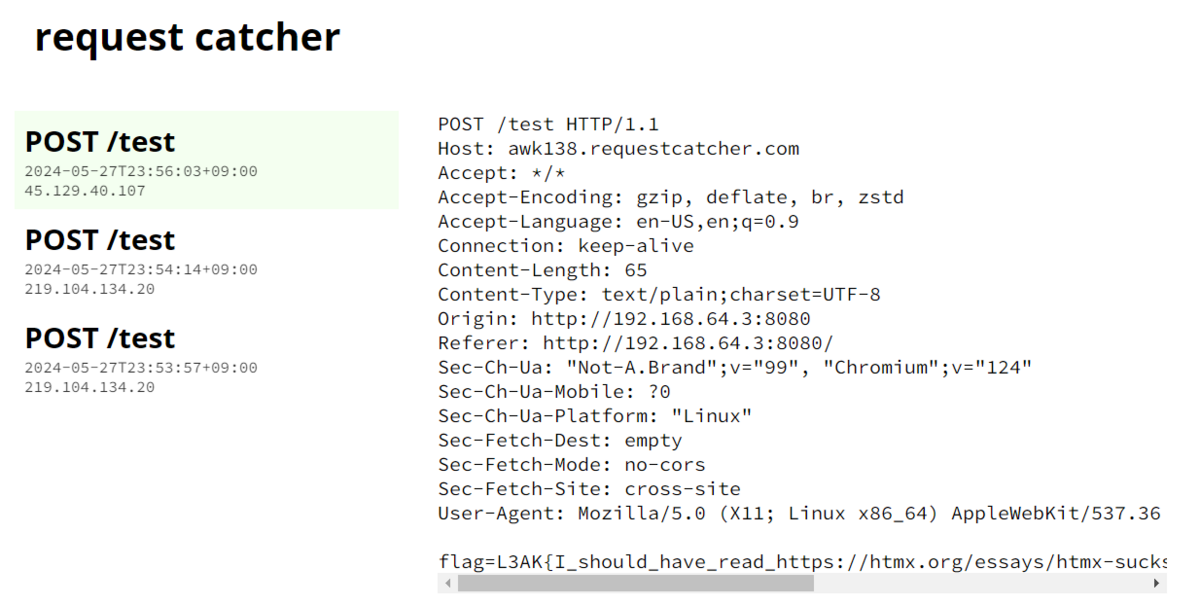Viewport: 1200px width, 605px height.
Task: Click the POST /test HTTP/1.1 request line
Action: (548, 125)
